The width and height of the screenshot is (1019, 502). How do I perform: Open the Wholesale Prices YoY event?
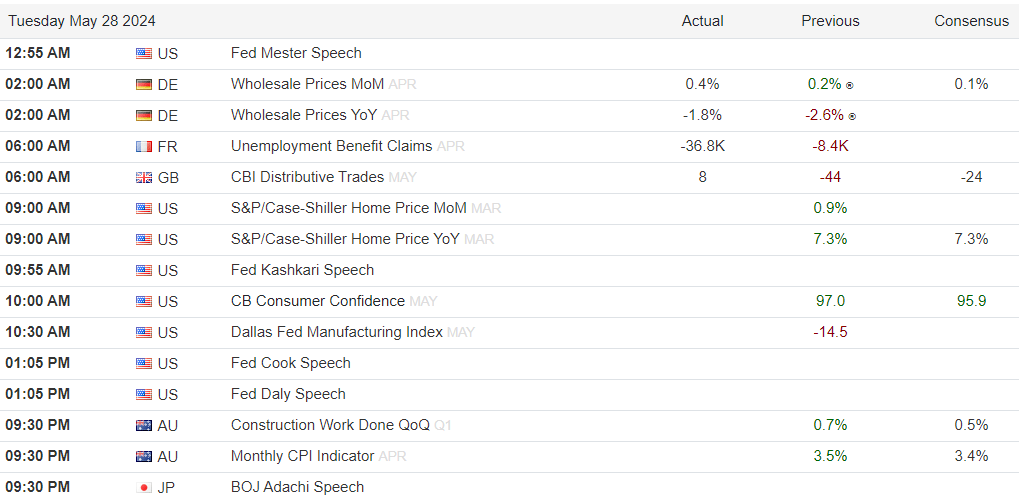click(304, 115)
